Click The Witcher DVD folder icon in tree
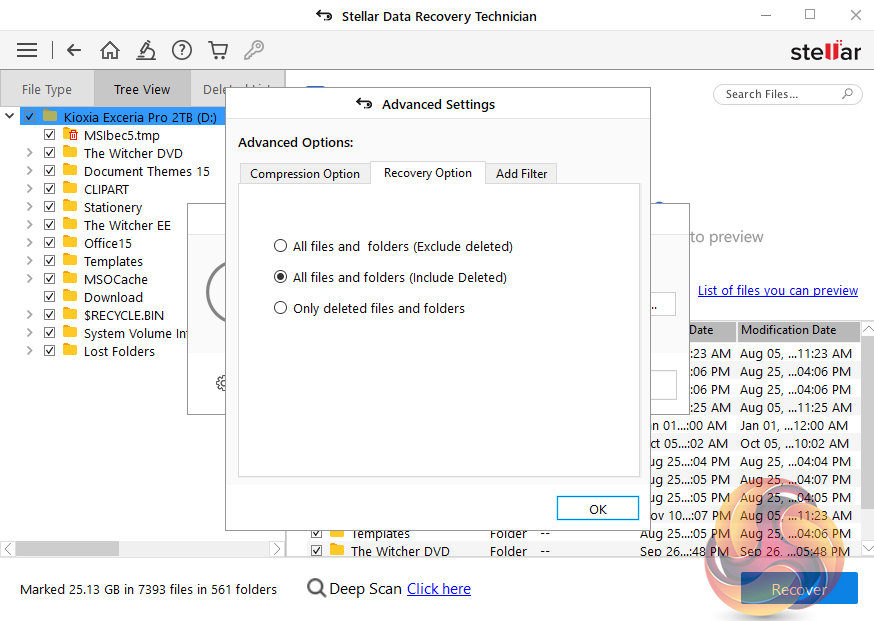This screenshot has height=621, width=874. tap(70, 152)
